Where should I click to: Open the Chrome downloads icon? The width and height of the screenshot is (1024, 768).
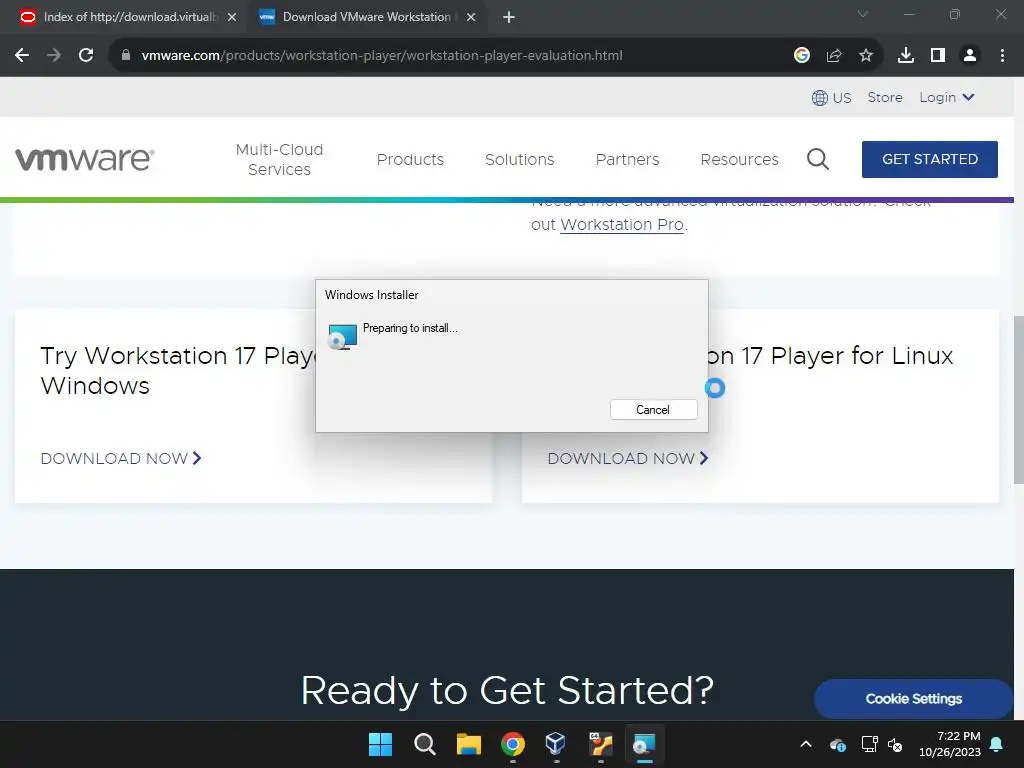click(905, 56)
